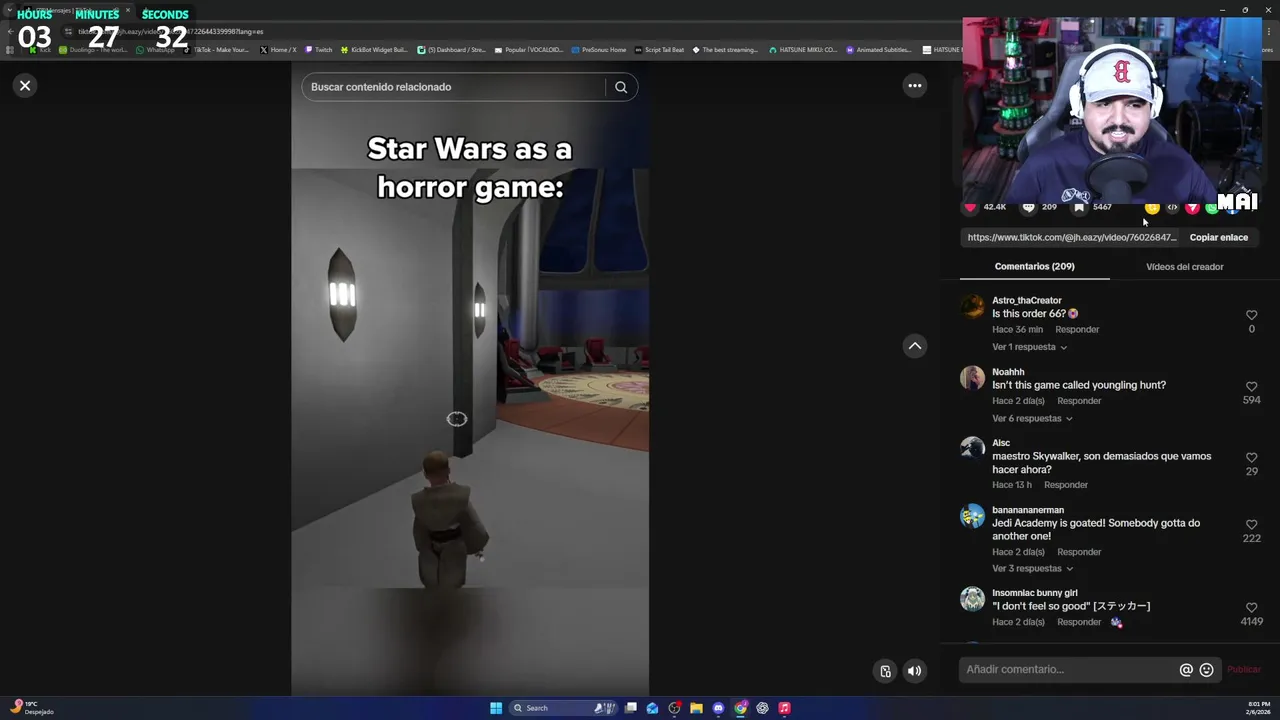The height and width of the screenshot is (720, 1280).
Task: Mute the video with speaker icon
Action: point(914,671)
